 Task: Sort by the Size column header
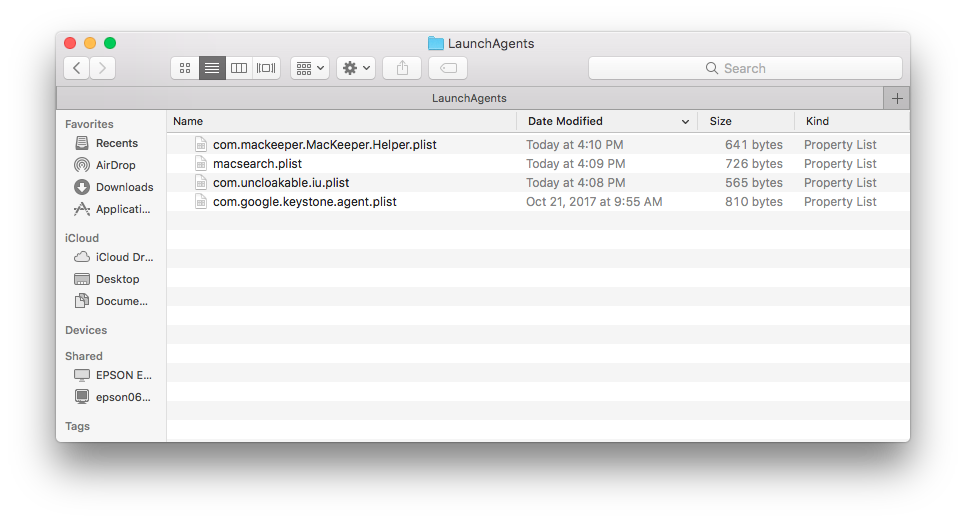(746, 121)
